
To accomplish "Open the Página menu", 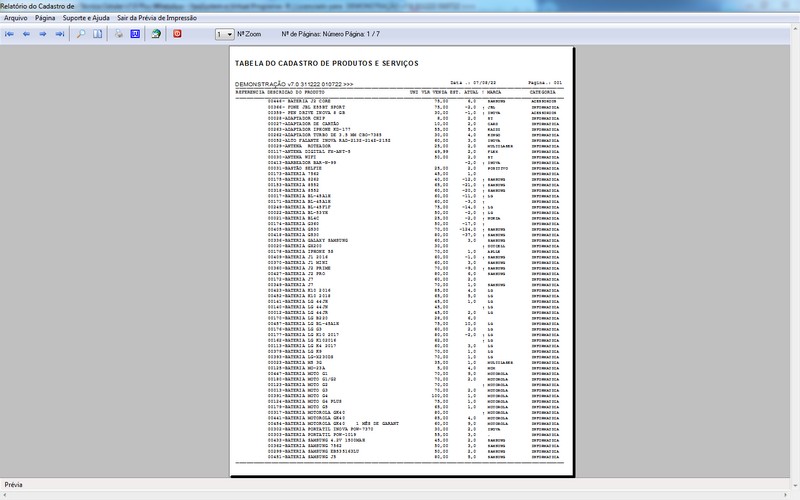I will [45, 18].
